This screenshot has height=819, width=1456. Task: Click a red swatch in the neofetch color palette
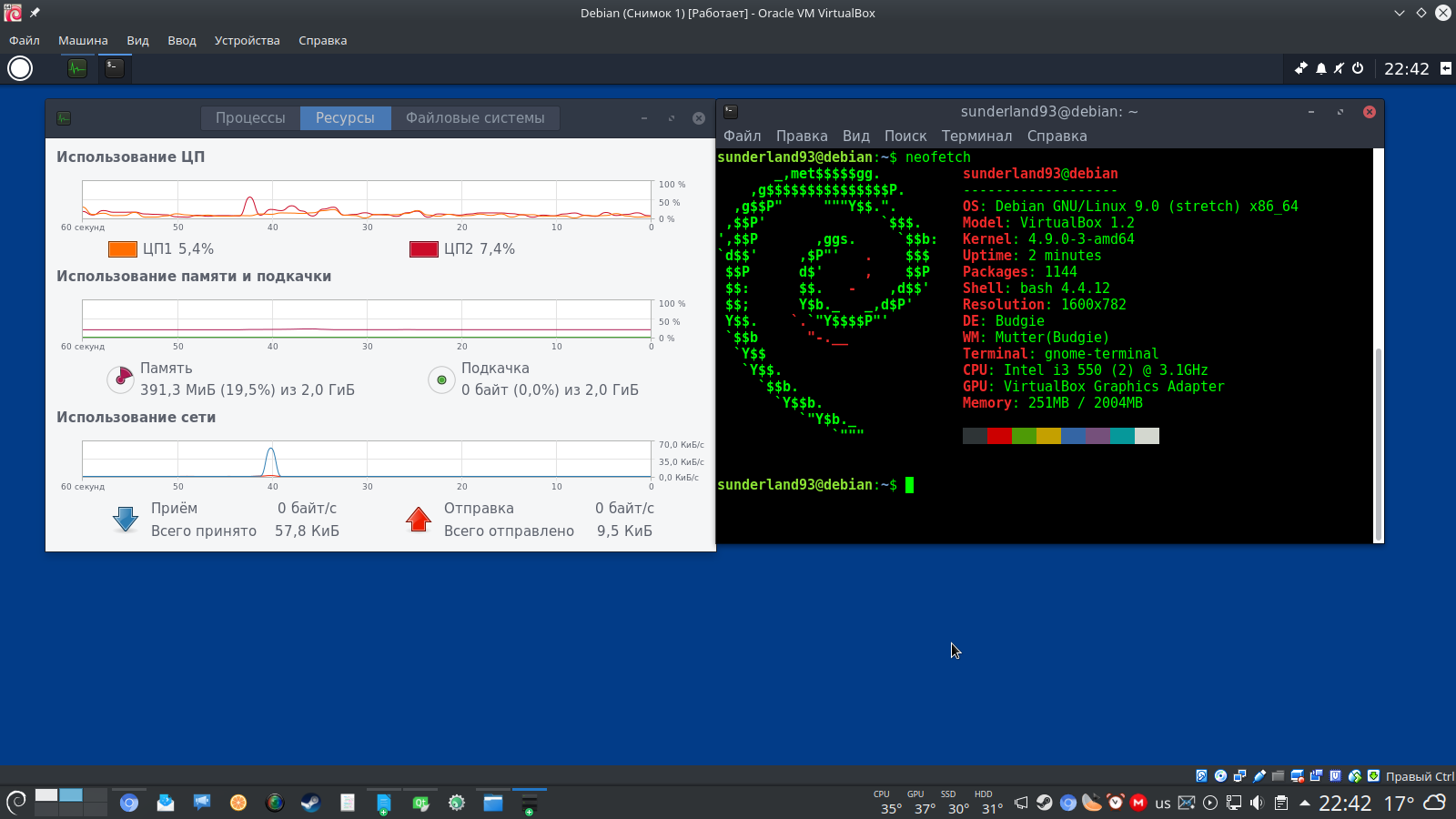tap(997, 436)
